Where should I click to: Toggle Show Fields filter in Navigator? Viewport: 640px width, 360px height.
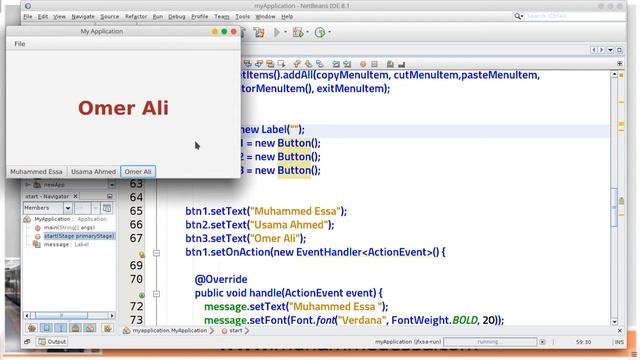pyautogui.click(x=47, y=328)
